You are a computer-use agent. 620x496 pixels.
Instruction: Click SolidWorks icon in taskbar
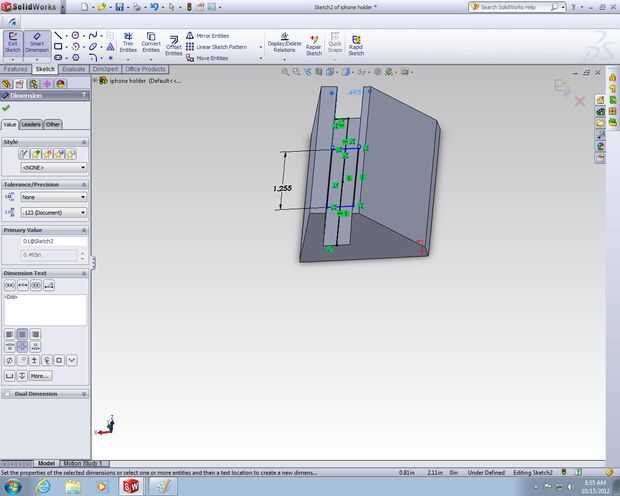click(130, 486)
